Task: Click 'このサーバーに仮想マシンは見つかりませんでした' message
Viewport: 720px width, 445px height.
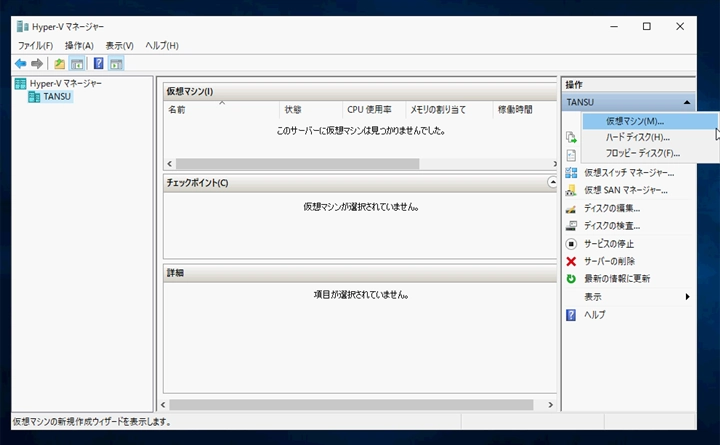Action: pyautogui.click(x=361, y=131)
